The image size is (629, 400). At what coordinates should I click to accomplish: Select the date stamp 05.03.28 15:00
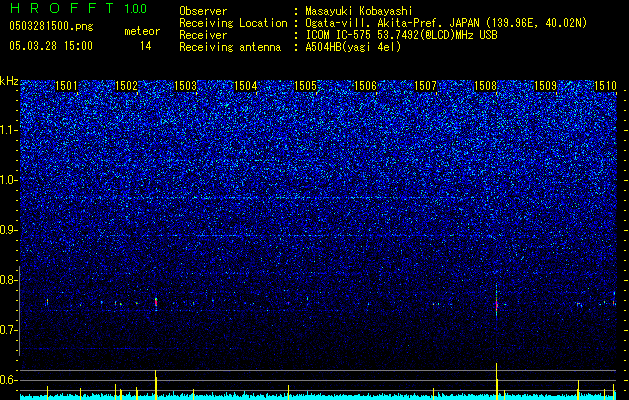(x=51, y=46)
